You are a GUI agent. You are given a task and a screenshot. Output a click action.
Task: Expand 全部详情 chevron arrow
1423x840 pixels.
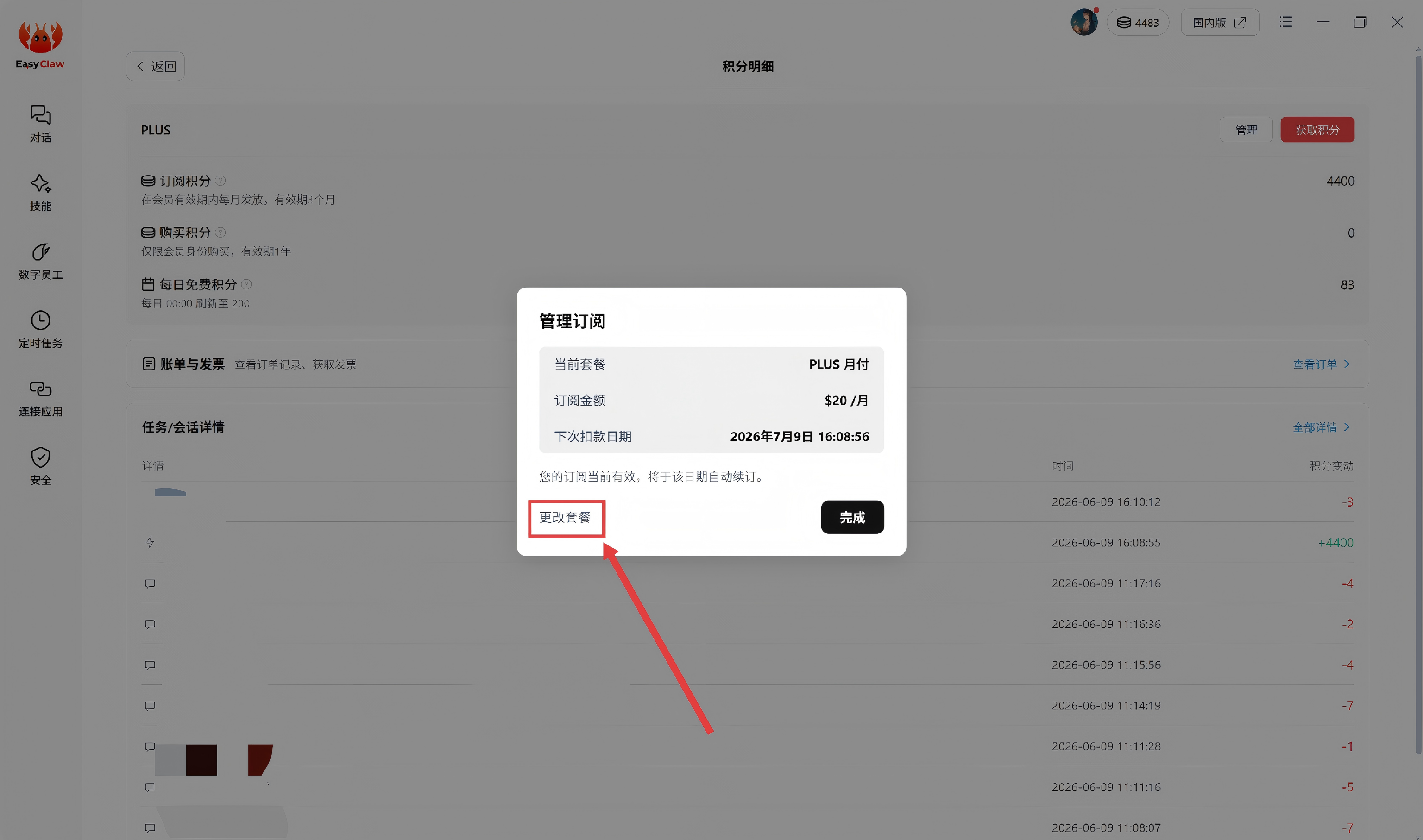tap(1347, 427)
